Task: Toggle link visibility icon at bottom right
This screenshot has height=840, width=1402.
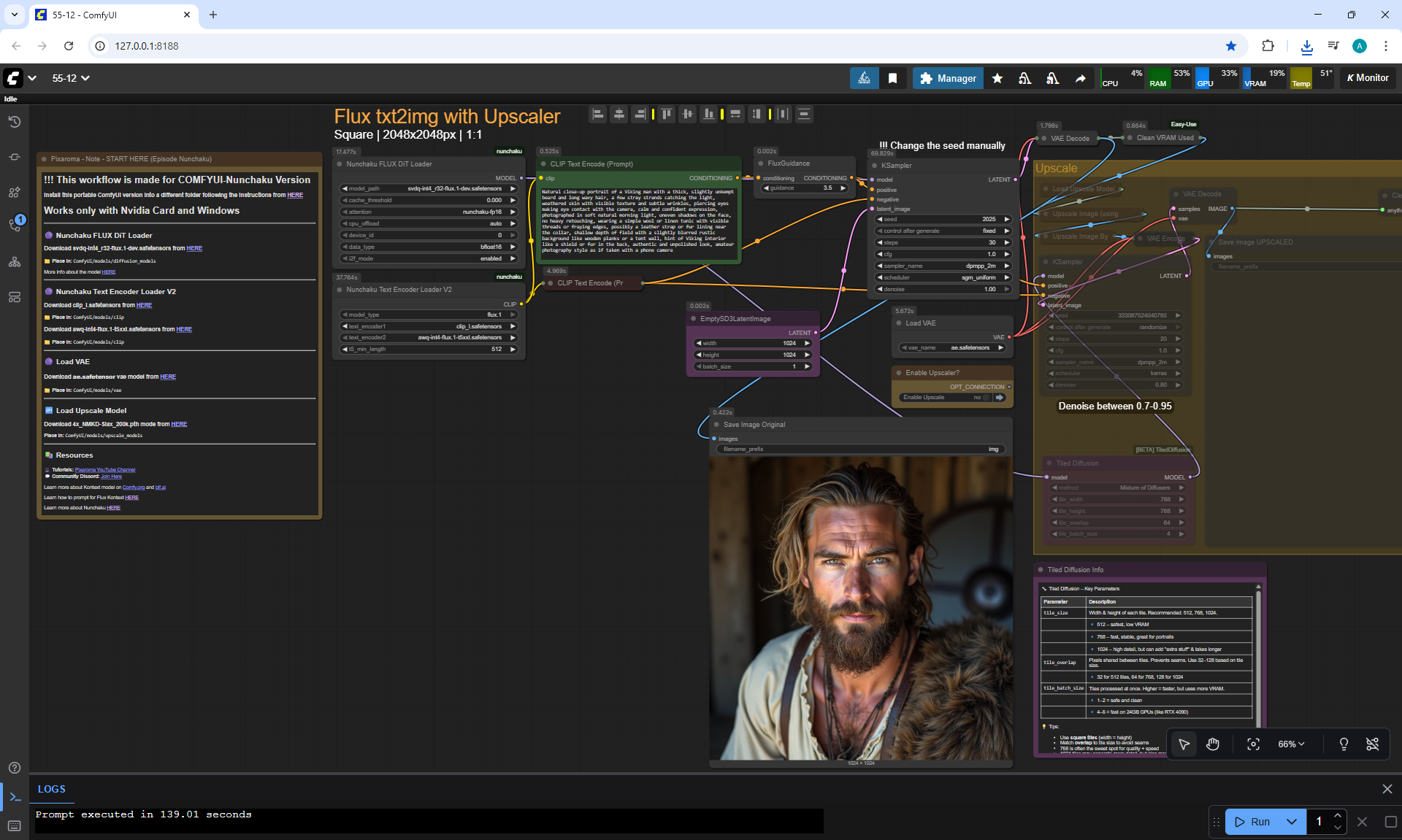Action: (1372, 744)
